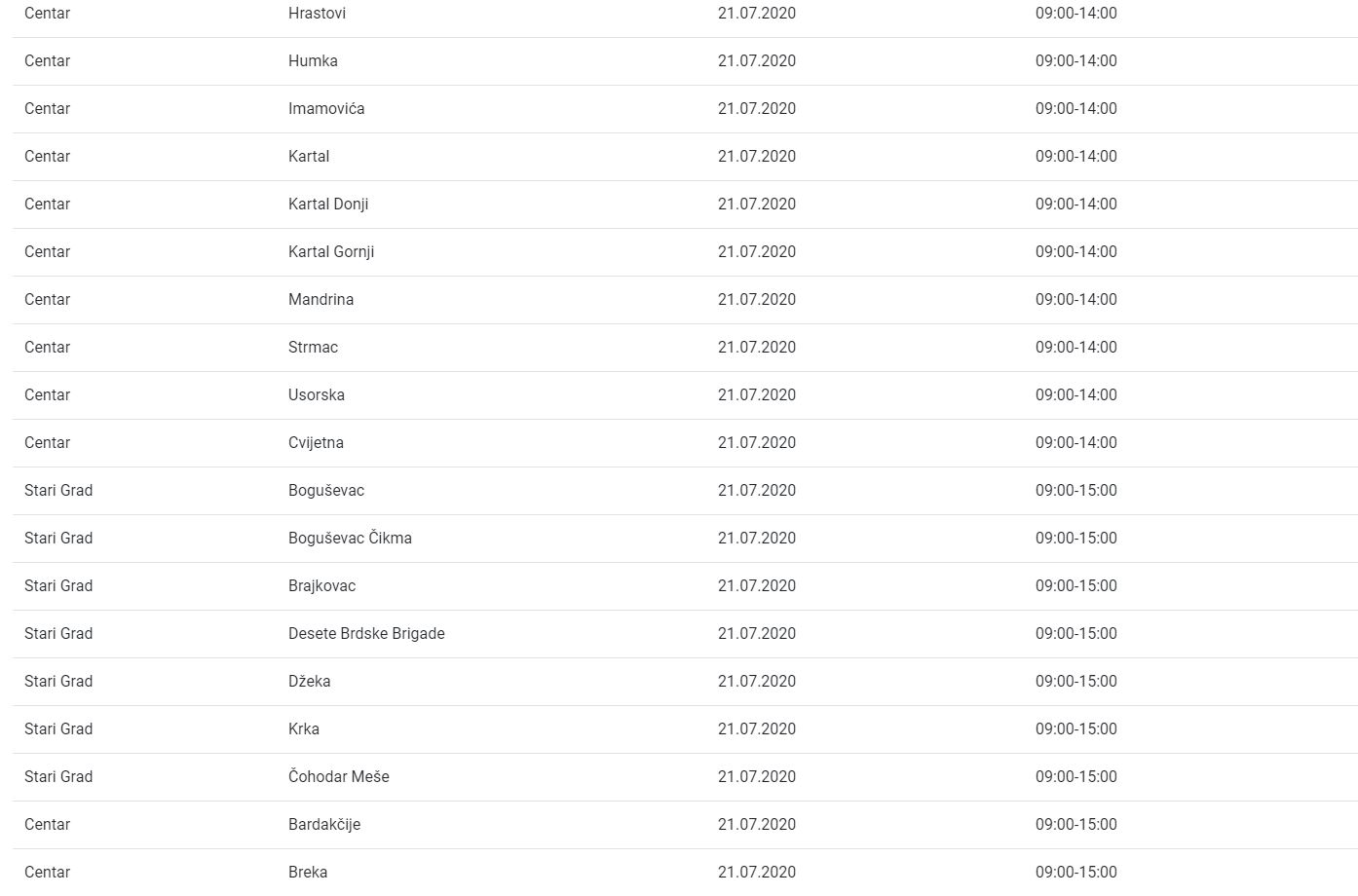Click the date in the Krka row
Image resolution: width=1358 pixels, height=896 pixels.
tap(757, 729)
